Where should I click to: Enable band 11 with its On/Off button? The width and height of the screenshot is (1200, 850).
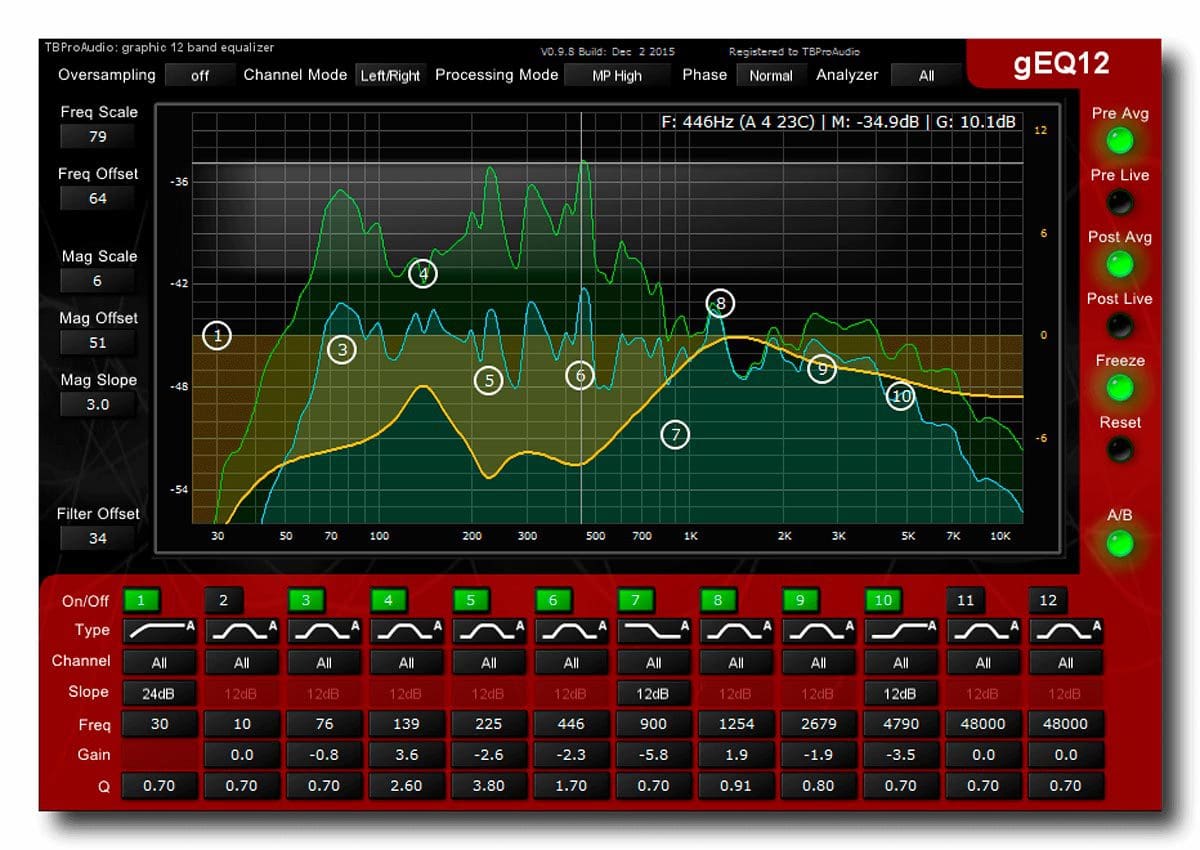tap(965, 600)
